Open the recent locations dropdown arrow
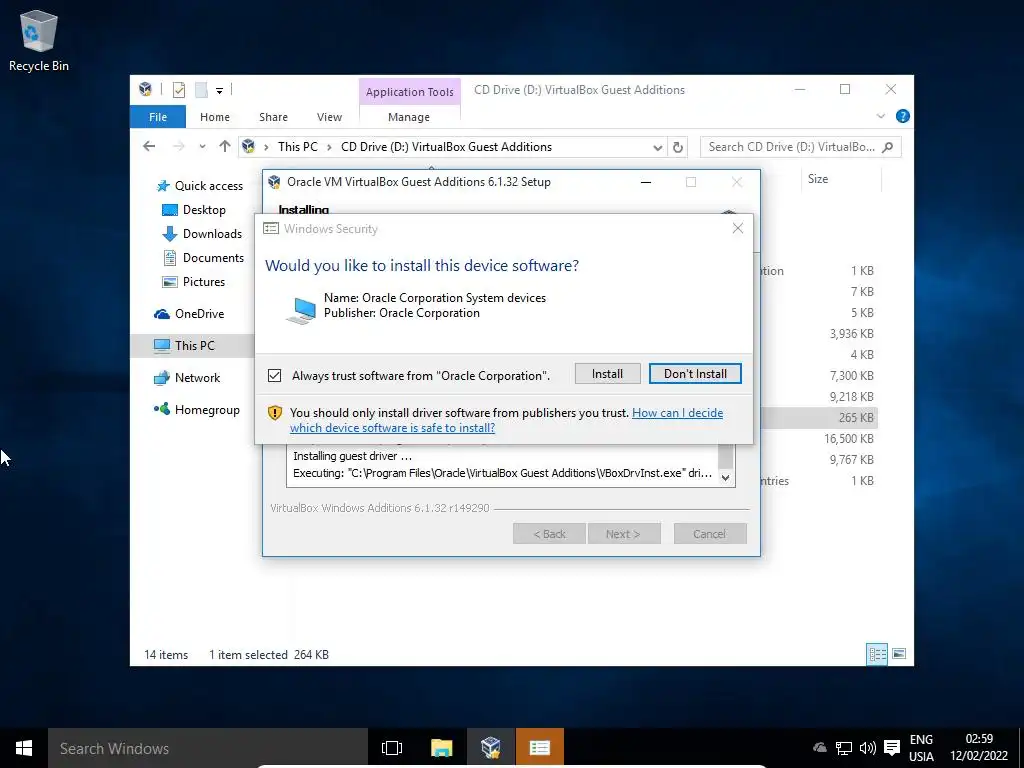Screen dimensions: 1024x768 [202, 147]
